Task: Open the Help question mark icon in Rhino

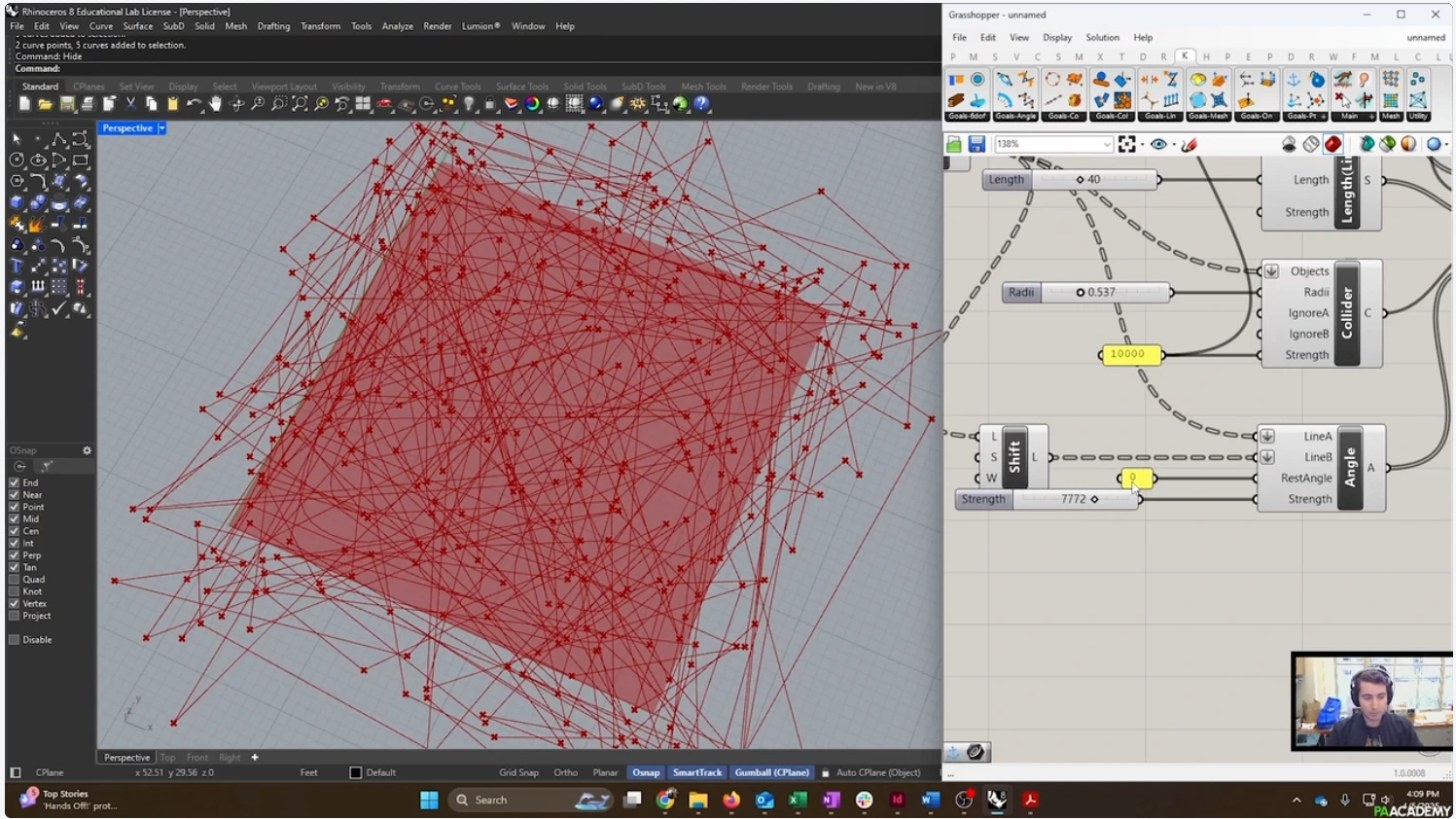Action: click(702, 104)
